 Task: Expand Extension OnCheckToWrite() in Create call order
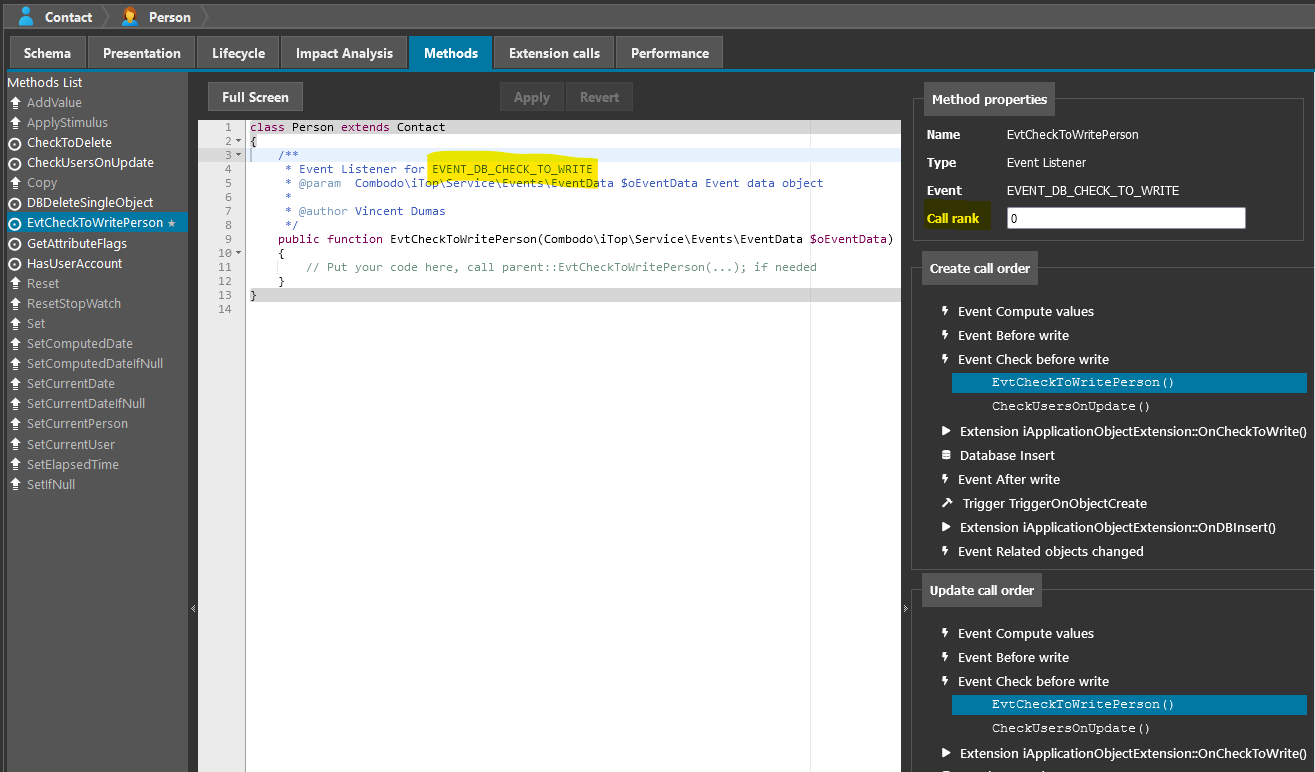tap(946, 431)
